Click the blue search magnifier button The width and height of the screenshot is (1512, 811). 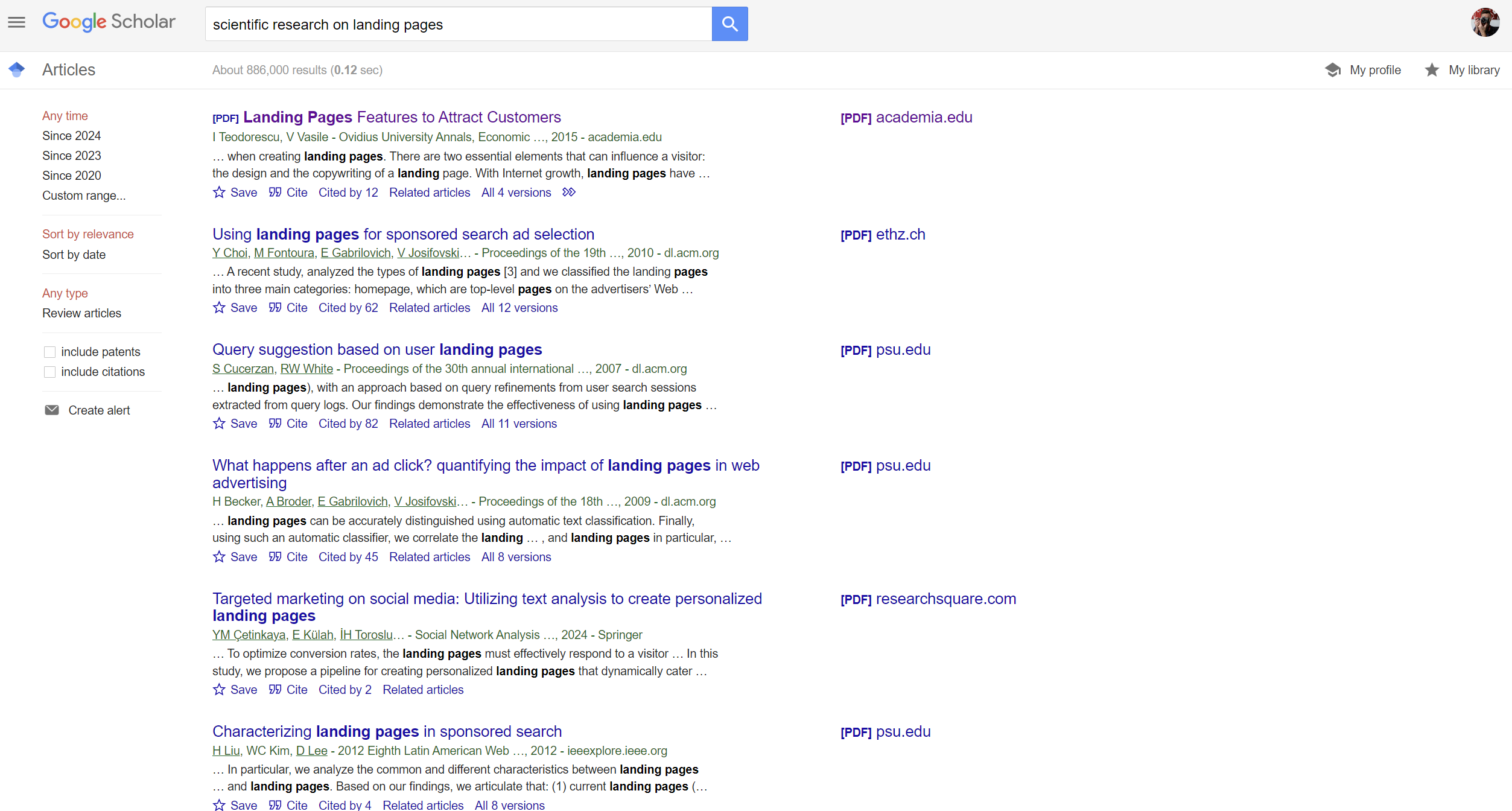[x=729, y=24]
